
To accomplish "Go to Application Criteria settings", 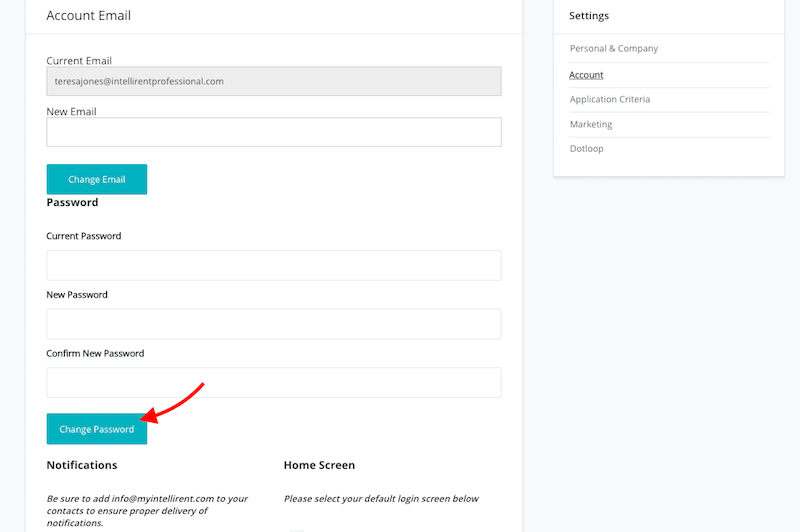I will pyautogui.click(x=609, y=100).
